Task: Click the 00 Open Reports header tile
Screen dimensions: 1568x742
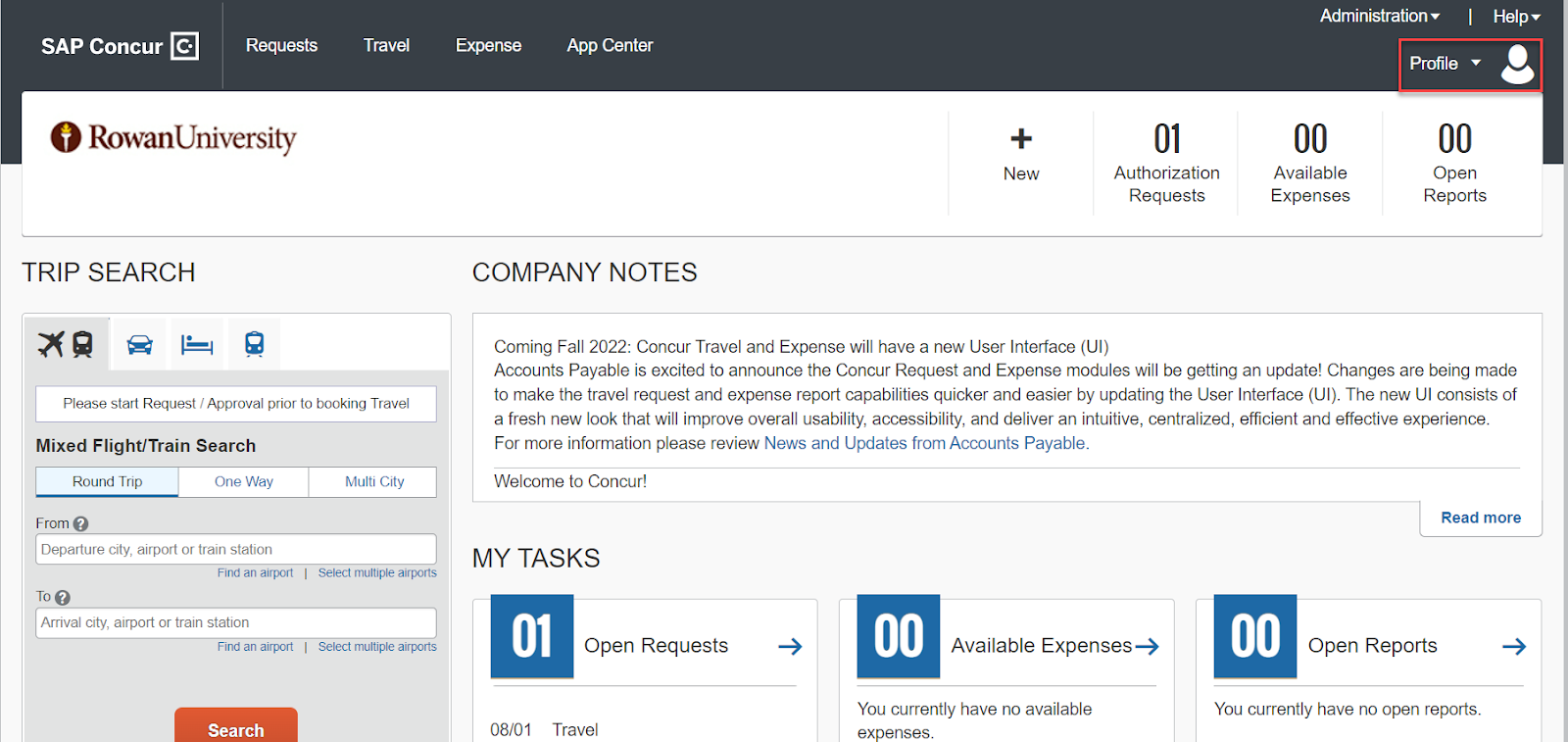Action: (x=1454, y=163)
